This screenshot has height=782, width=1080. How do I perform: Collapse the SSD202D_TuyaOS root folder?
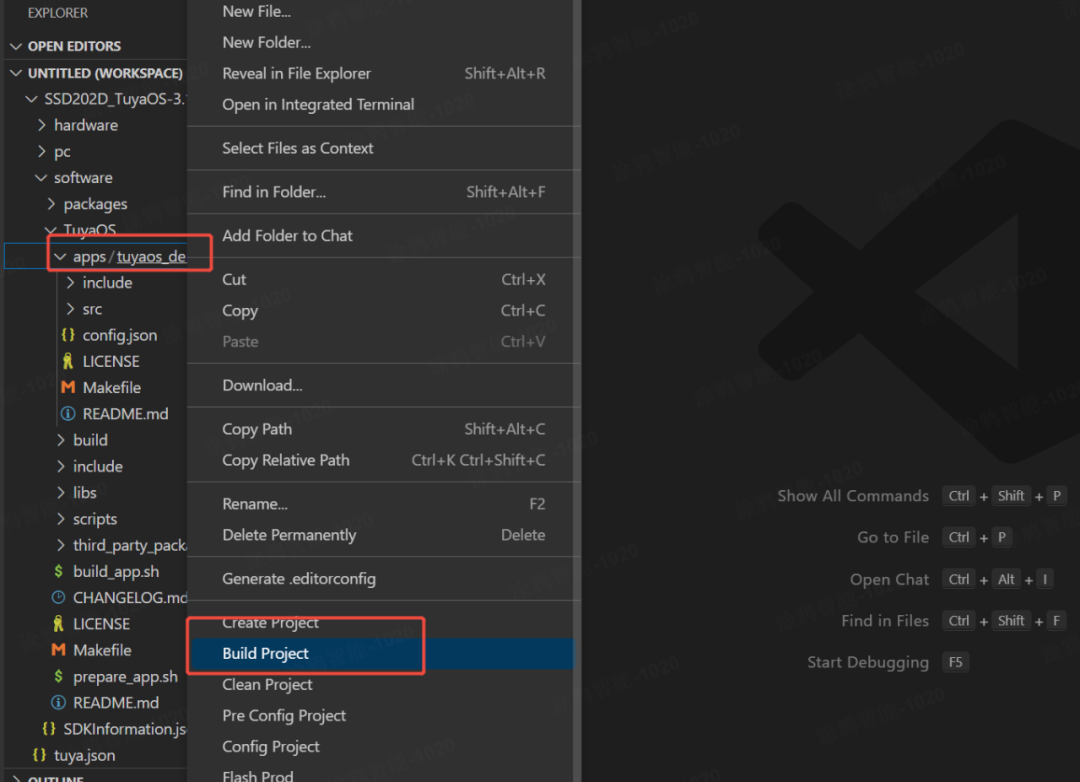(x=31, y=99)
